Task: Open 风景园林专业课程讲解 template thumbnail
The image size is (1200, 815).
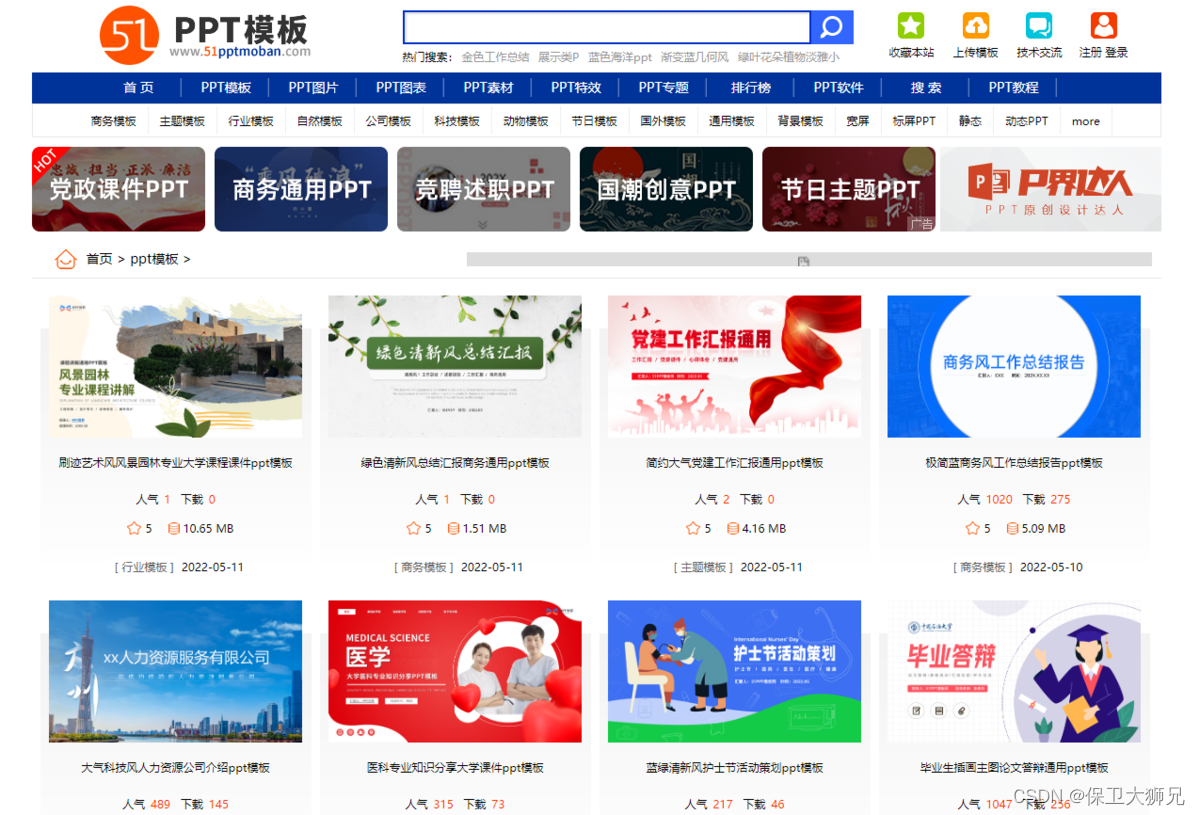Action: point(175,366)
